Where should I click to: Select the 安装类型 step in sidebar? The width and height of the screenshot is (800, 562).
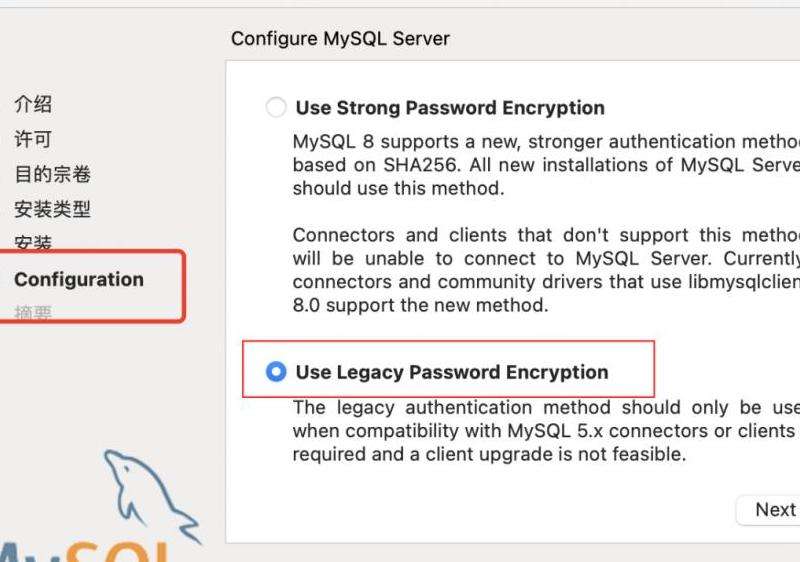pos(53,209)
